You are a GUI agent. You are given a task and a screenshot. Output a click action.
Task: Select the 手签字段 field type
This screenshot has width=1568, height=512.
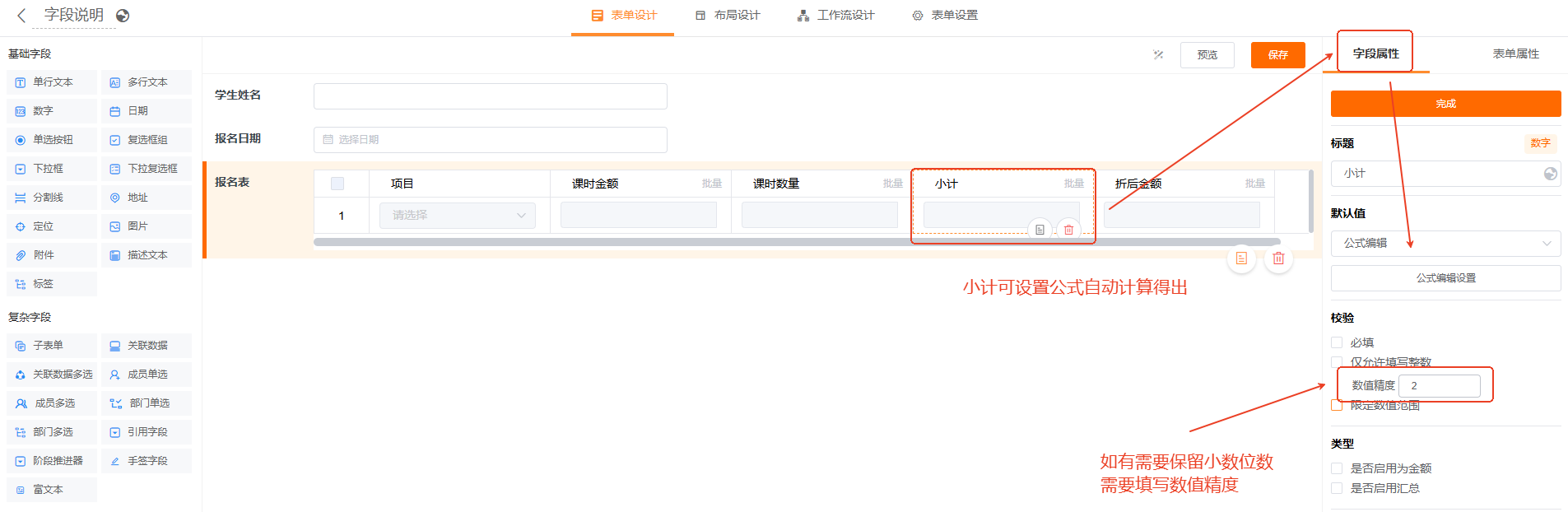point(147,461)
